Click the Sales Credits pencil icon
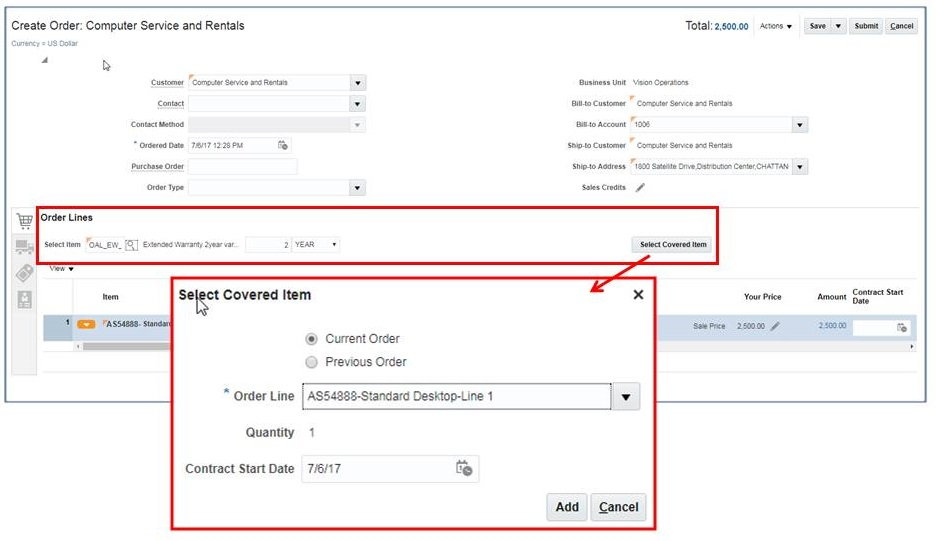 (641, 187)
